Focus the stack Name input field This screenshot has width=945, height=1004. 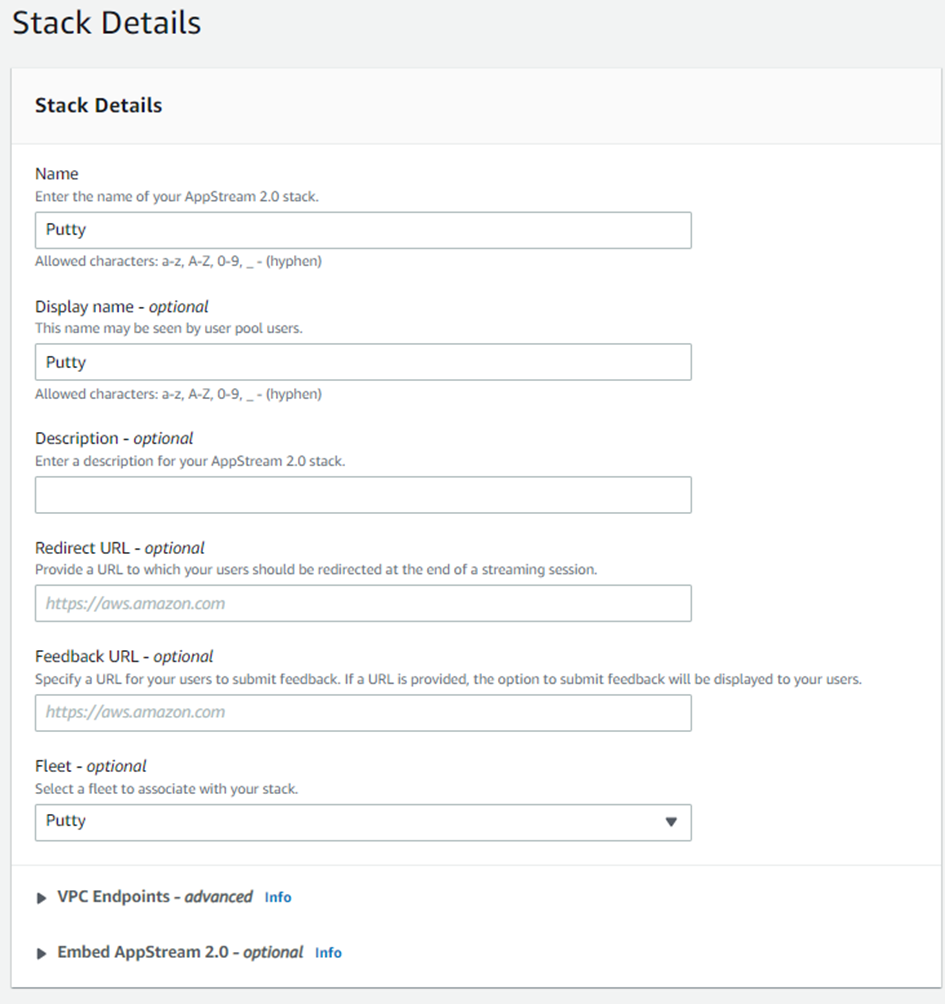362,230
